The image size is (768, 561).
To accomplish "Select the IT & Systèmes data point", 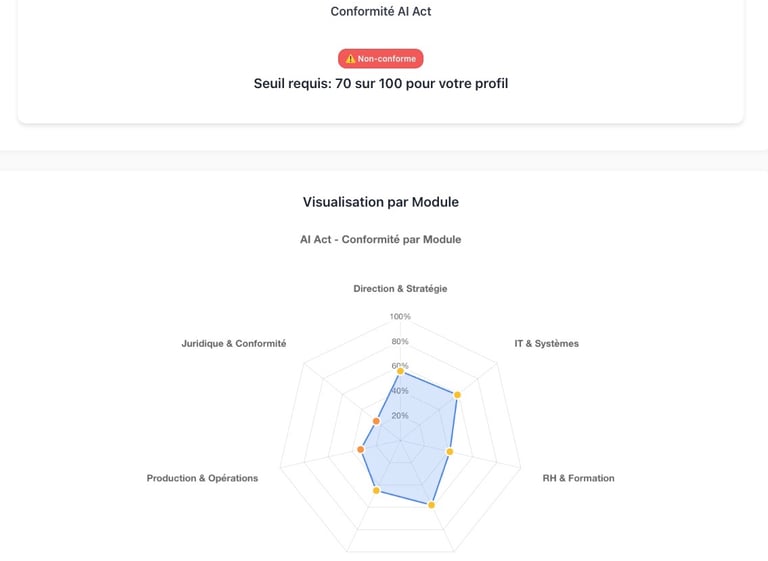I will 457,395.
